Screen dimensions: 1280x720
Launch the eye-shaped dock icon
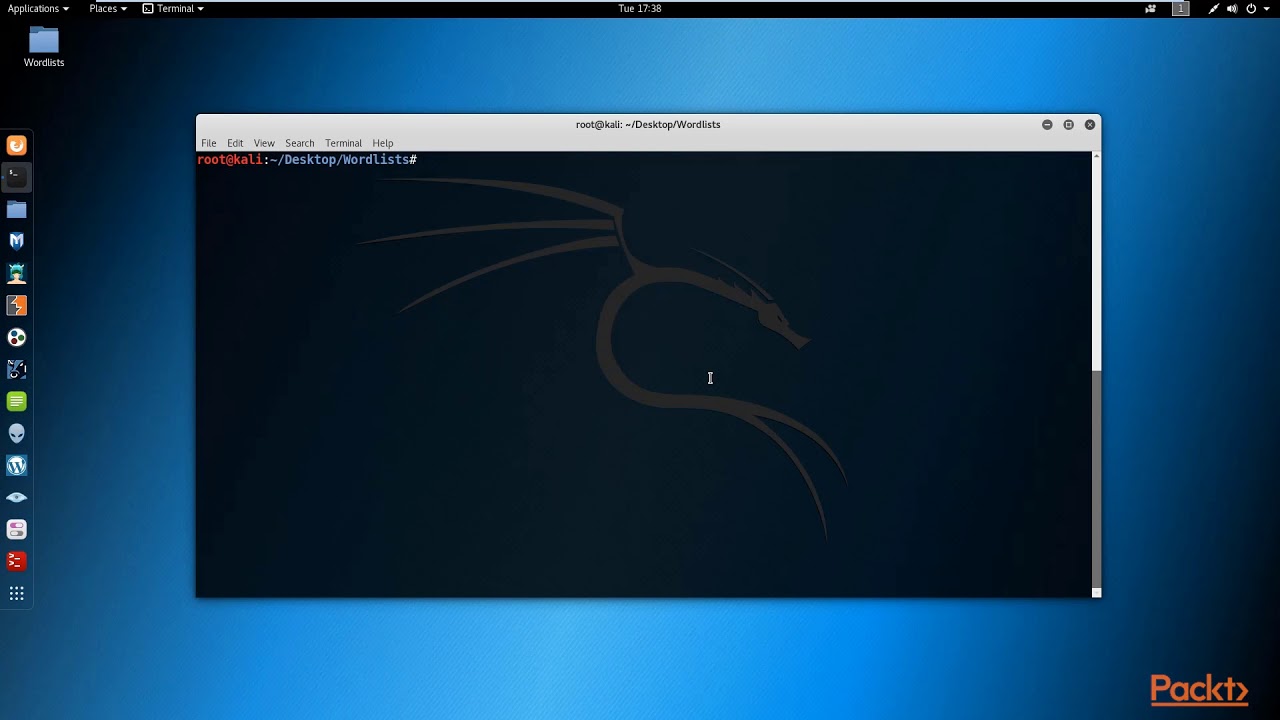pos(17,497)
